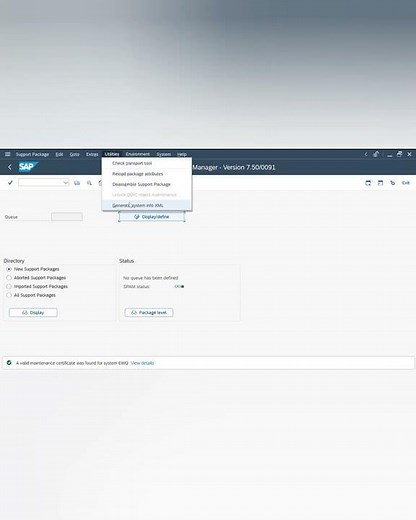This screenshot has width=416, height=520.
Task: Choose Reload package attributes entry
Action: click(147, 174)
